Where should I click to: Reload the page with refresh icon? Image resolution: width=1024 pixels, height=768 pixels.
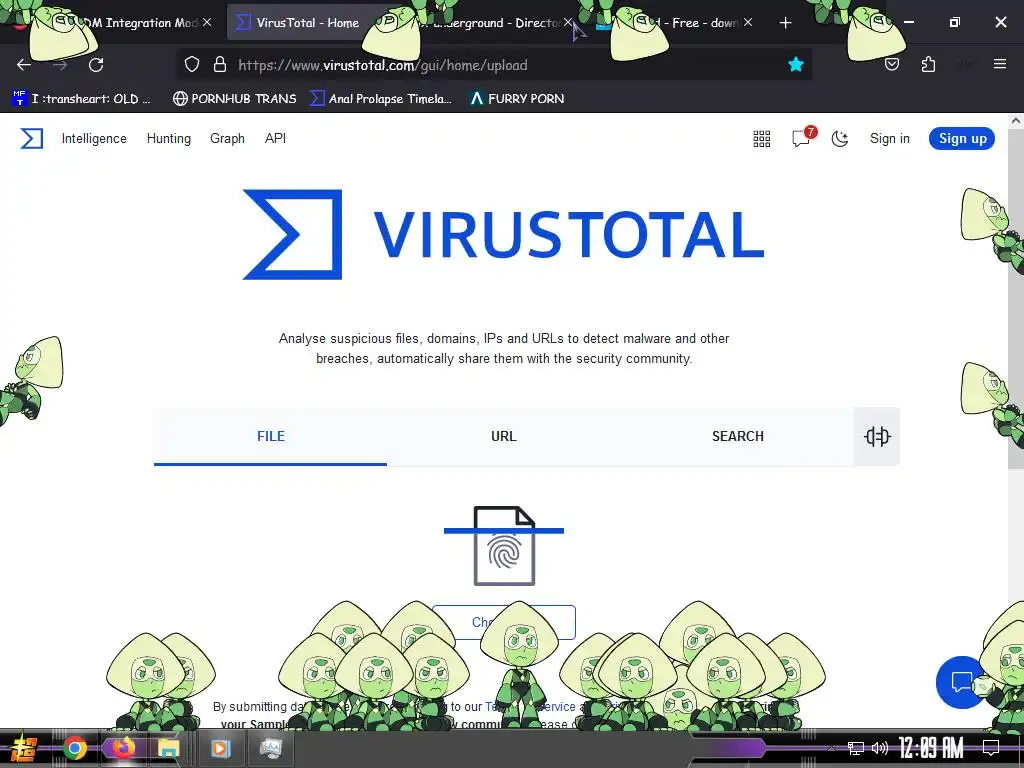(x=96, y=65)
